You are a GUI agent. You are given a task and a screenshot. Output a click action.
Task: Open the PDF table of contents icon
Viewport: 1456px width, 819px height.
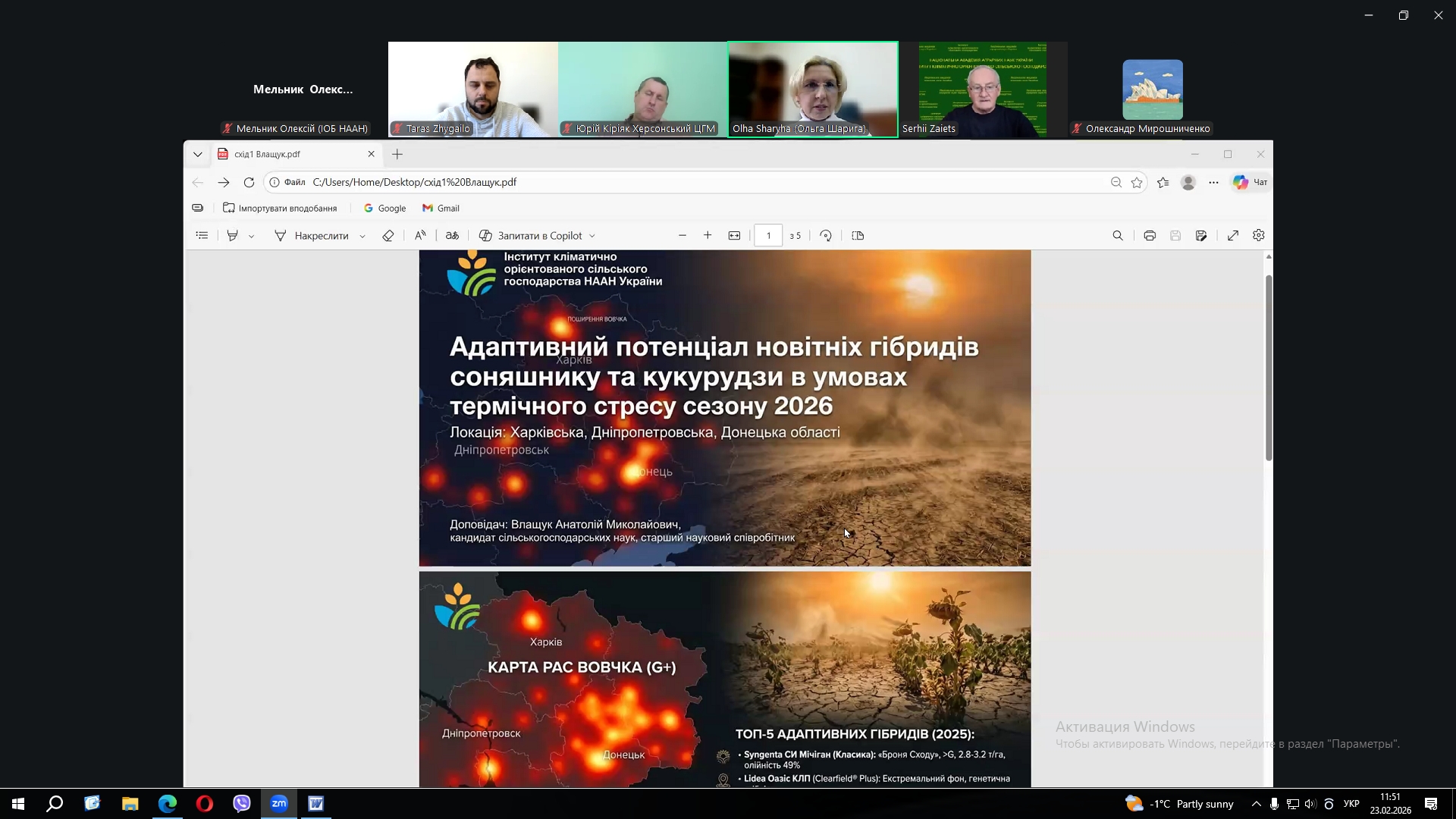[x=202, y=236]
